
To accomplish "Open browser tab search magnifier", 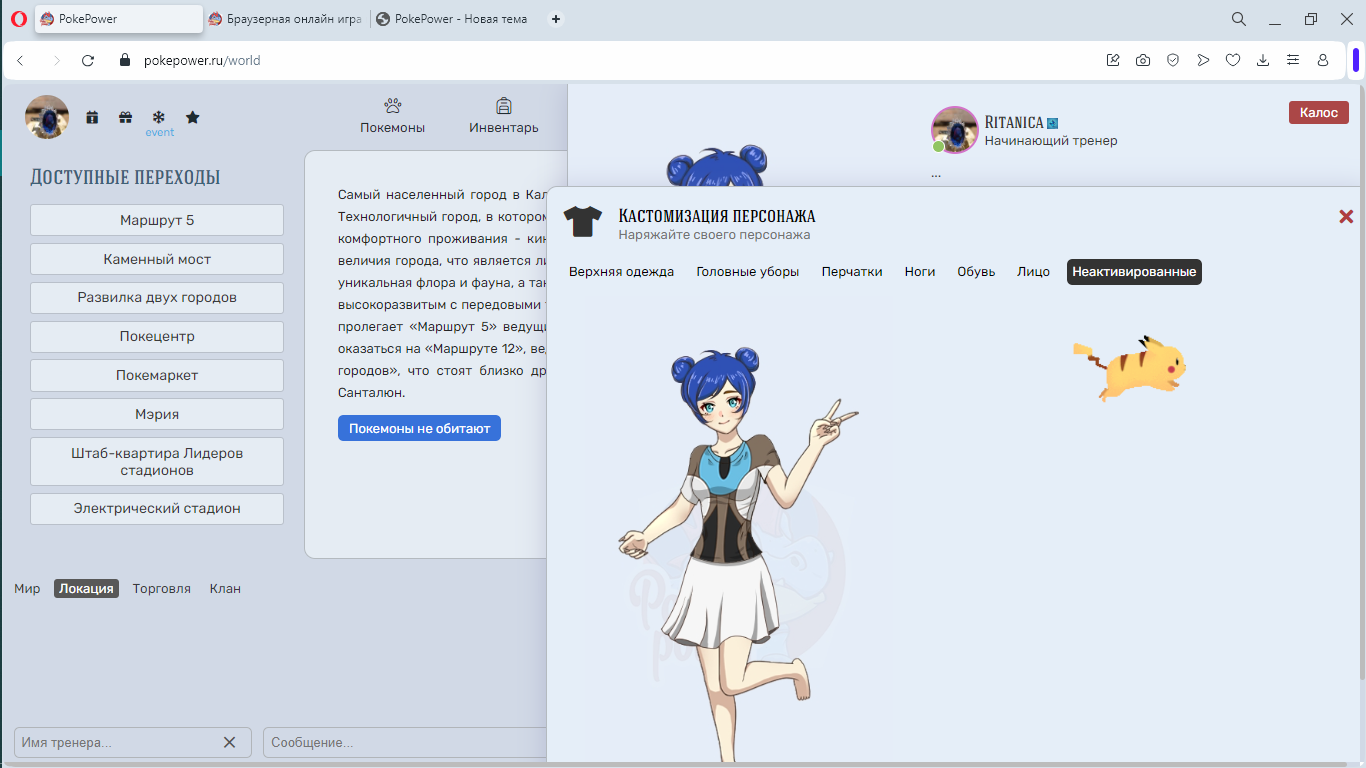I will point(1238,19).
